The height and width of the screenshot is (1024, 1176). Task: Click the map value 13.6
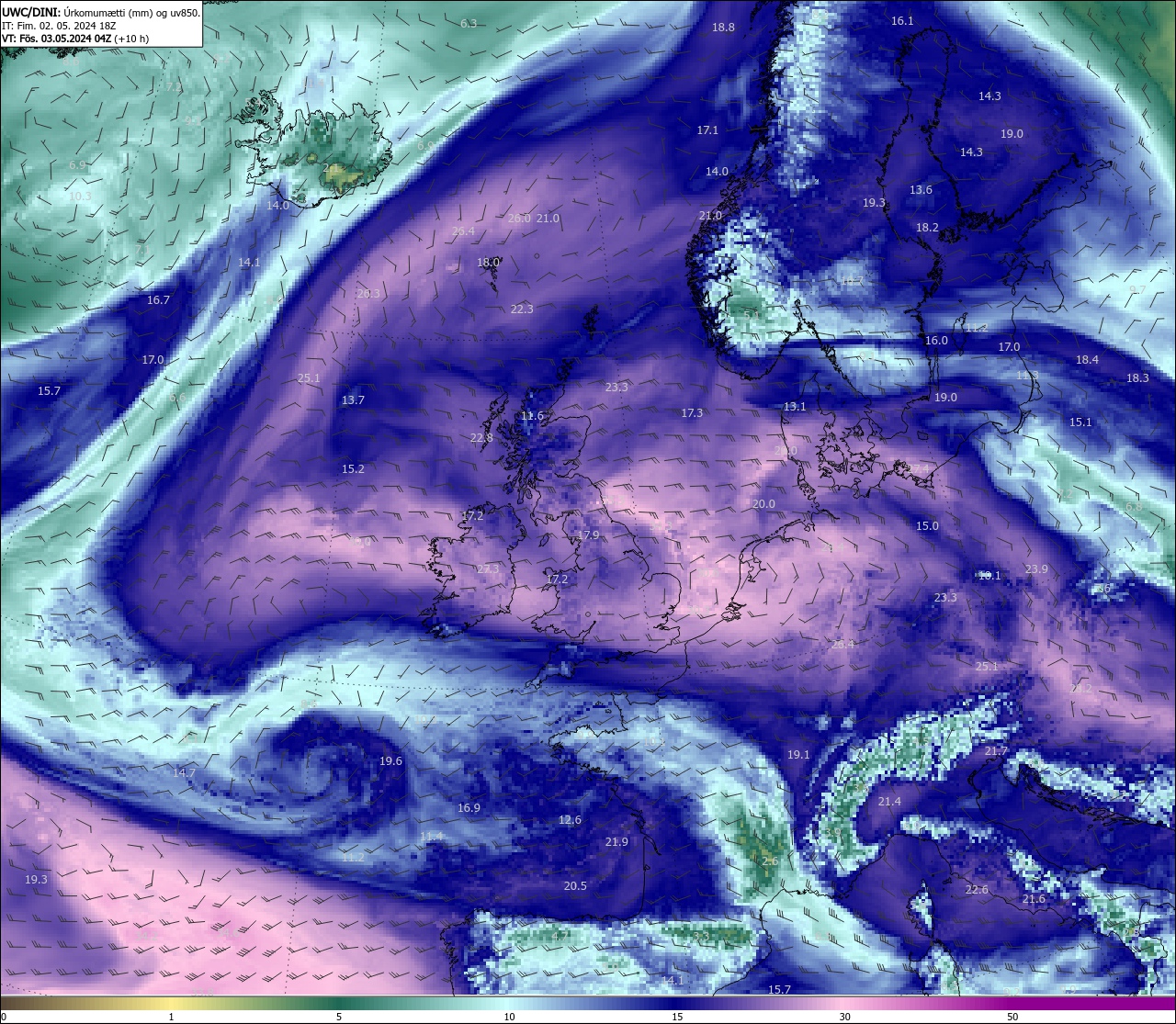pyautogui.click(x=921, y=190)
